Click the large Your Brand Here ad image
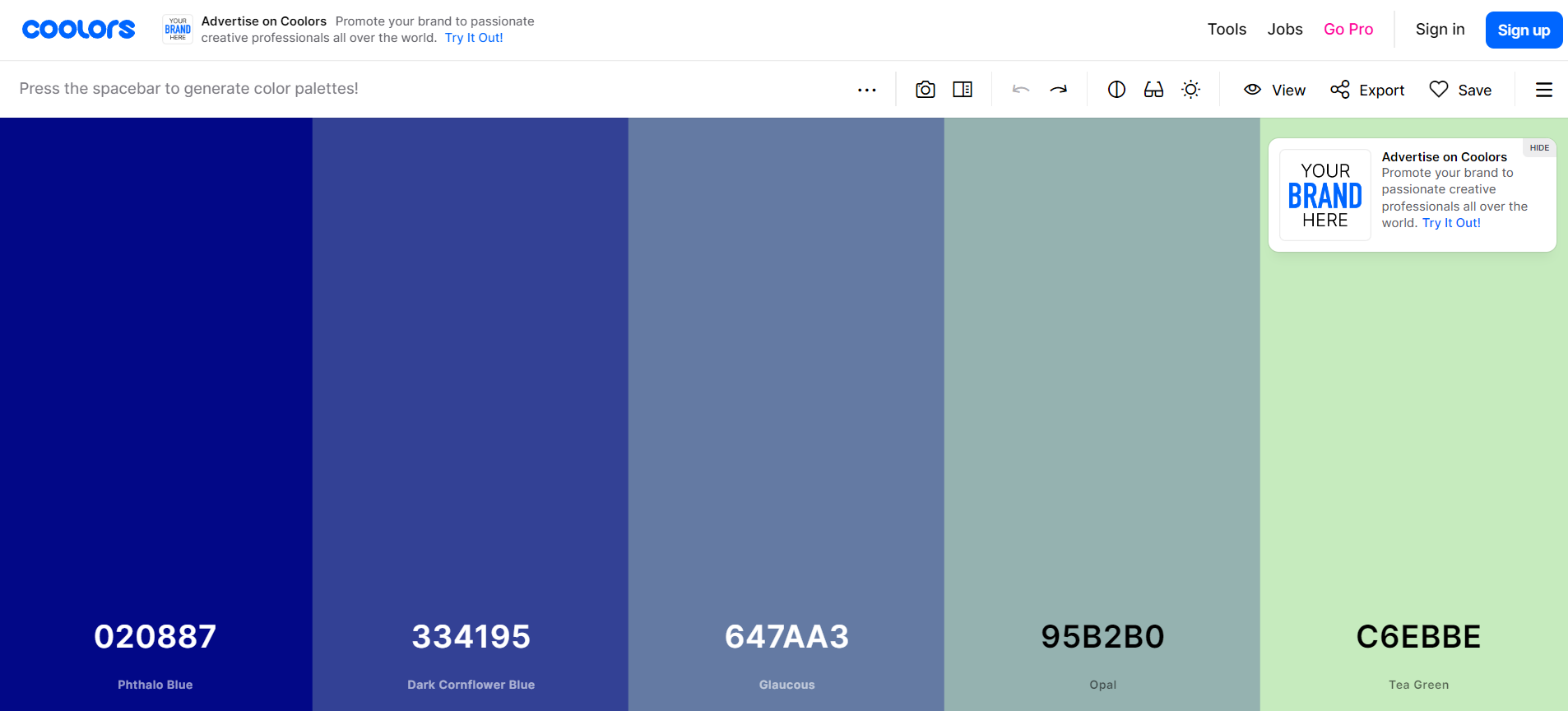This screenshot has height=711, width=1568. 1324,195
